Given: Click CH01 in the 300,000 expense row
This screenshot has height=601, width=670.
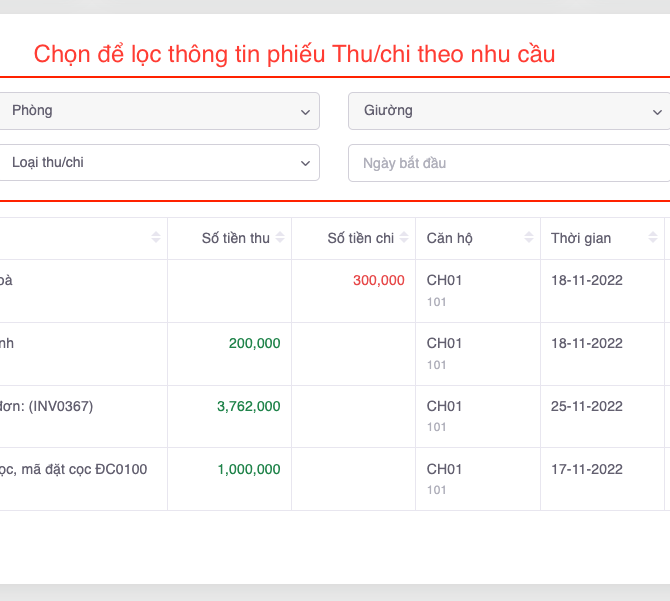Looking at the screenshot, I should pos(444,281).
